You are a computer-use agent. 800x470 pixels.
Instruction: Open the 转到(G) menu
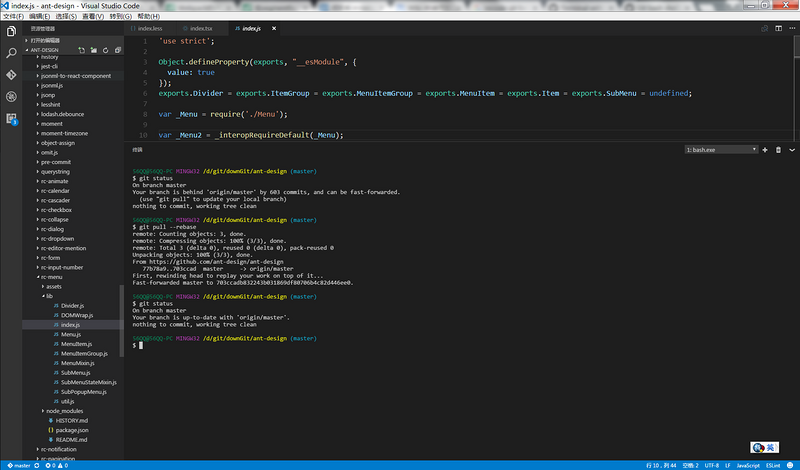click(x=120, y=16)
